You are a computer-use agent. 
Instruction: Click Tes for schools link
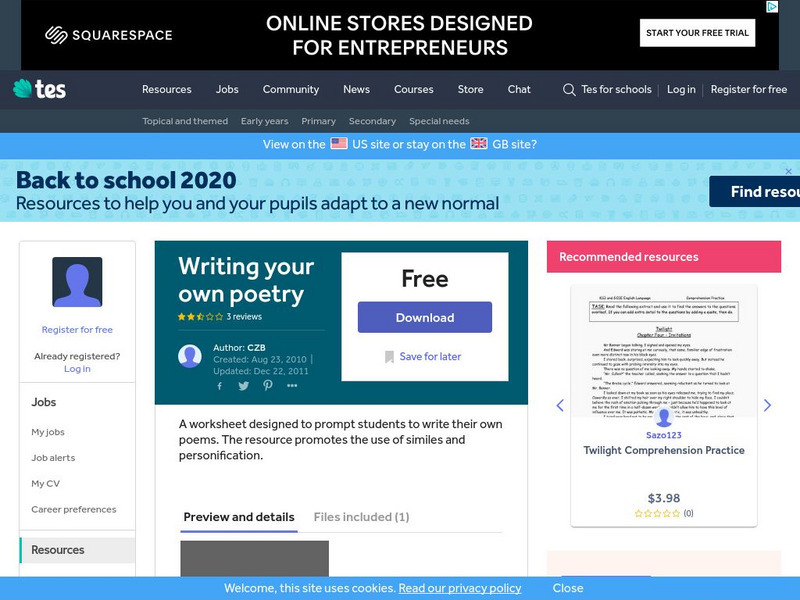coord(616,89)
